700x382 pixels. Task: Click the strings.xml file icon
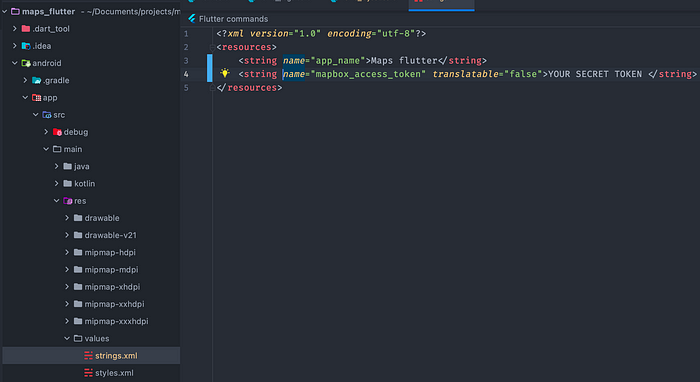coord(88,356)
